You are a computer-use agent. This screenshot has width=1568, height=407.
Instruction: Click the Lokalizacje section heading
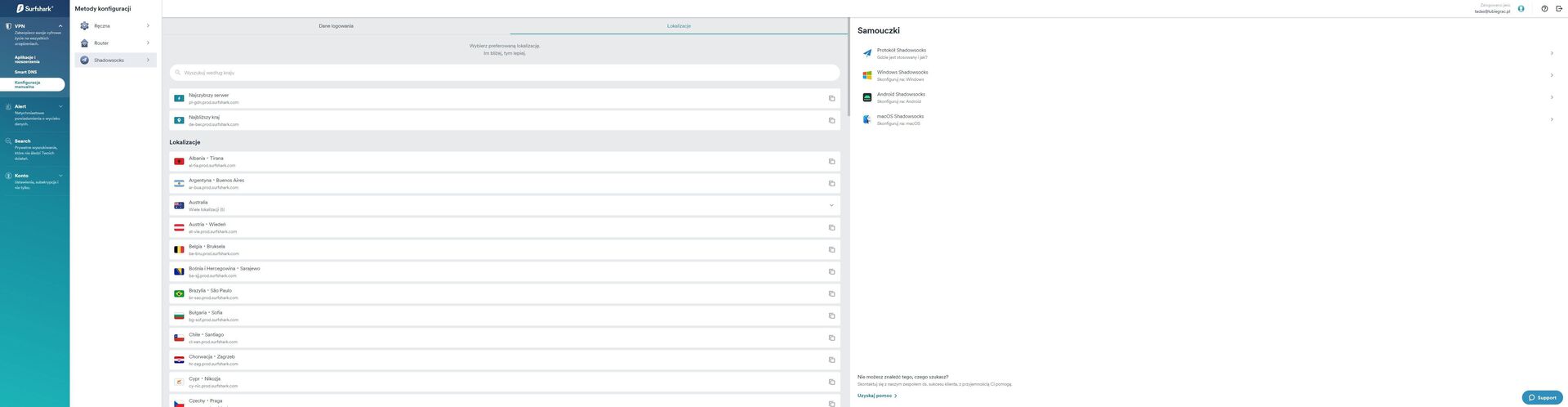(x=185, y=142)
